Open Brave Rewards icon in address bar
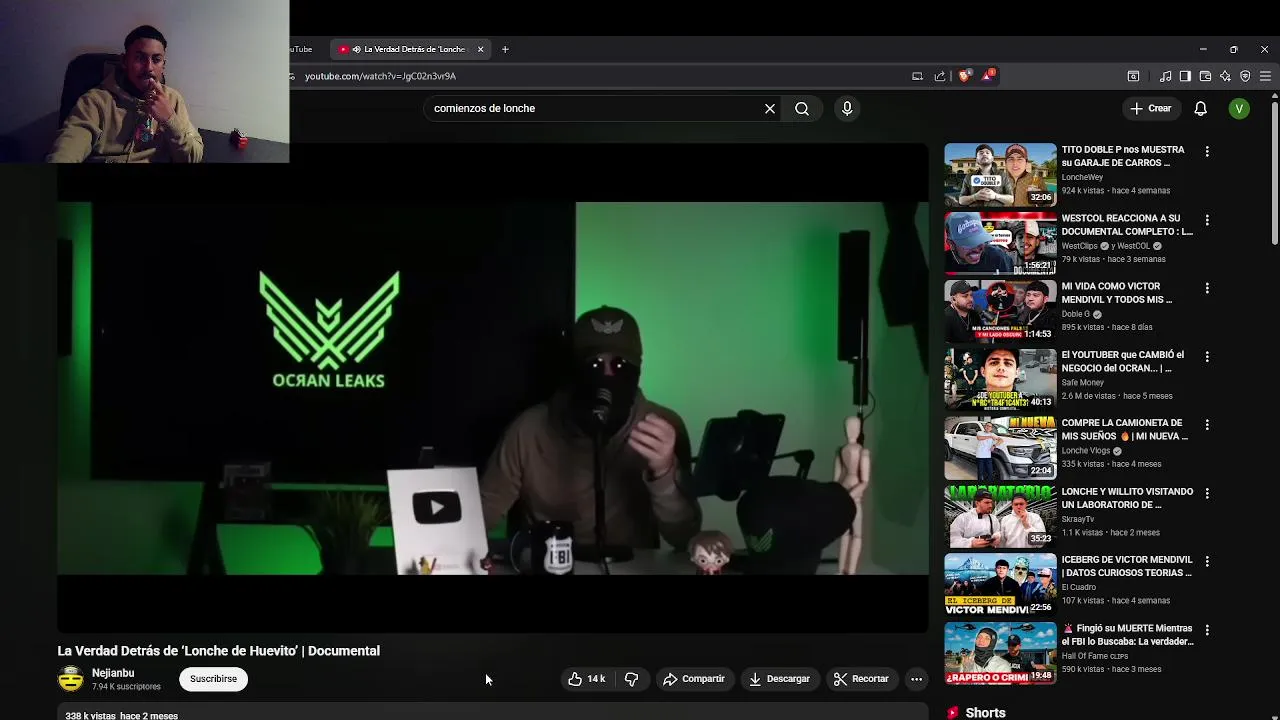 (988, 76)
